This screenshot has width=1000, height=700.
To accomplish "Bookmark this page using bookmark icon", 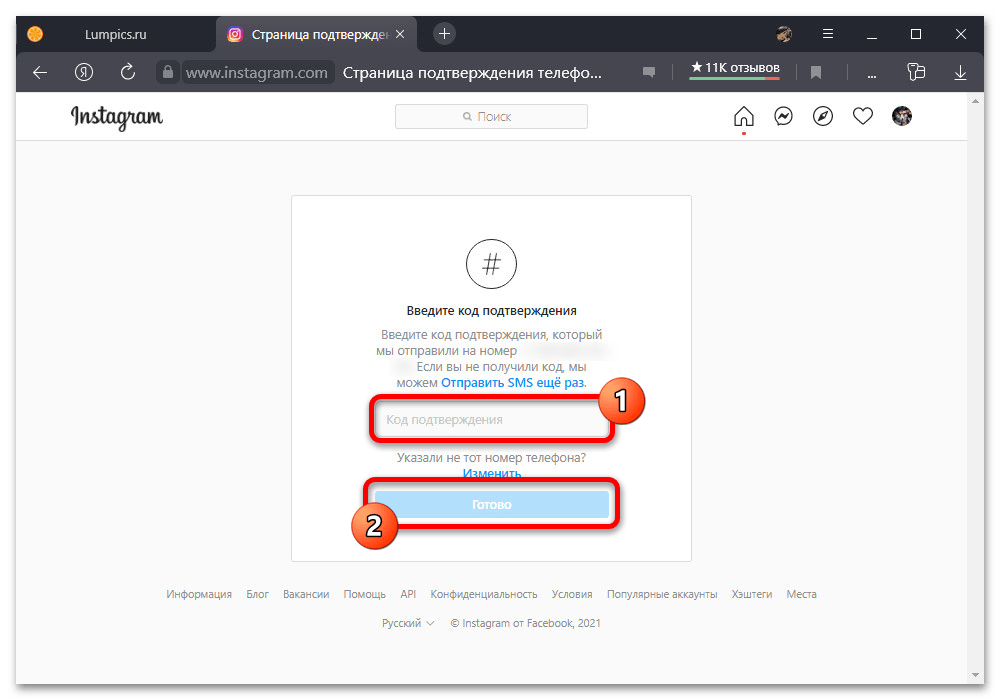I will (816, 72).
